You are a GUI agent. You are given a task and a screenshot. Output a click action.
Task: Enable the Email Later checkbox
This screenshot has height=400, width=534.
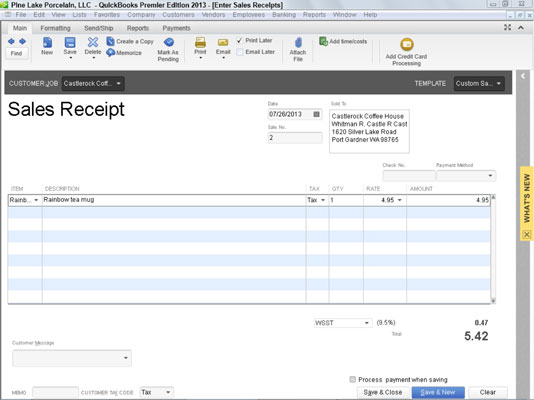coord(240,52)
